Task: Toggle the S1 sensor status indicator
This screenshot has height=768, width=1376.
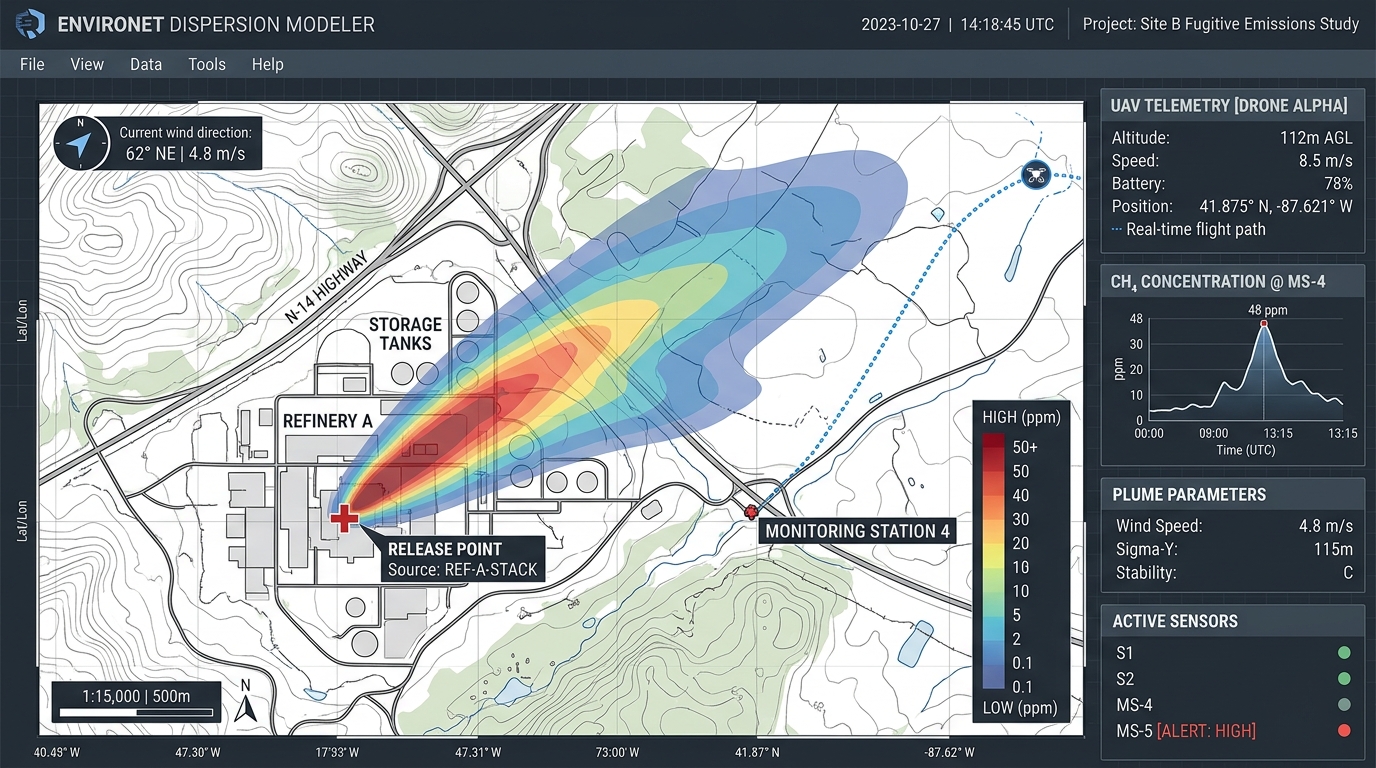Action: [x=1345, y=652]
